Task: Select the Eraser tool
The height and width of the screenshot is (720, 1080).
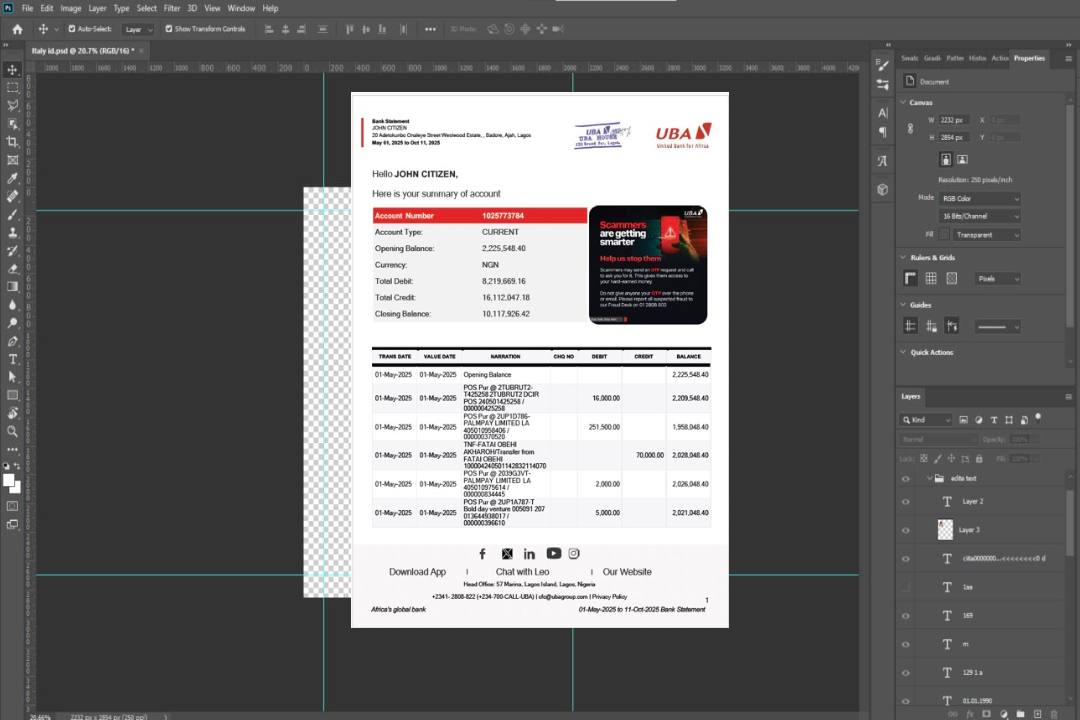Action: pyautogui.click(x=12, y=269)
